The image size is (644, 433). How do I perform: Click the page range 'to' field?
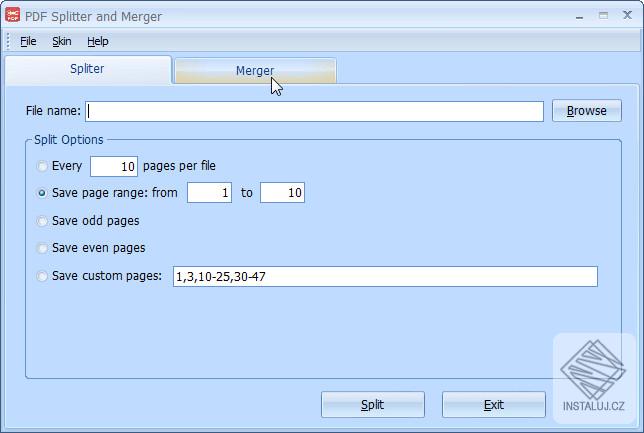pyautogui.click(x=282, y=193)
